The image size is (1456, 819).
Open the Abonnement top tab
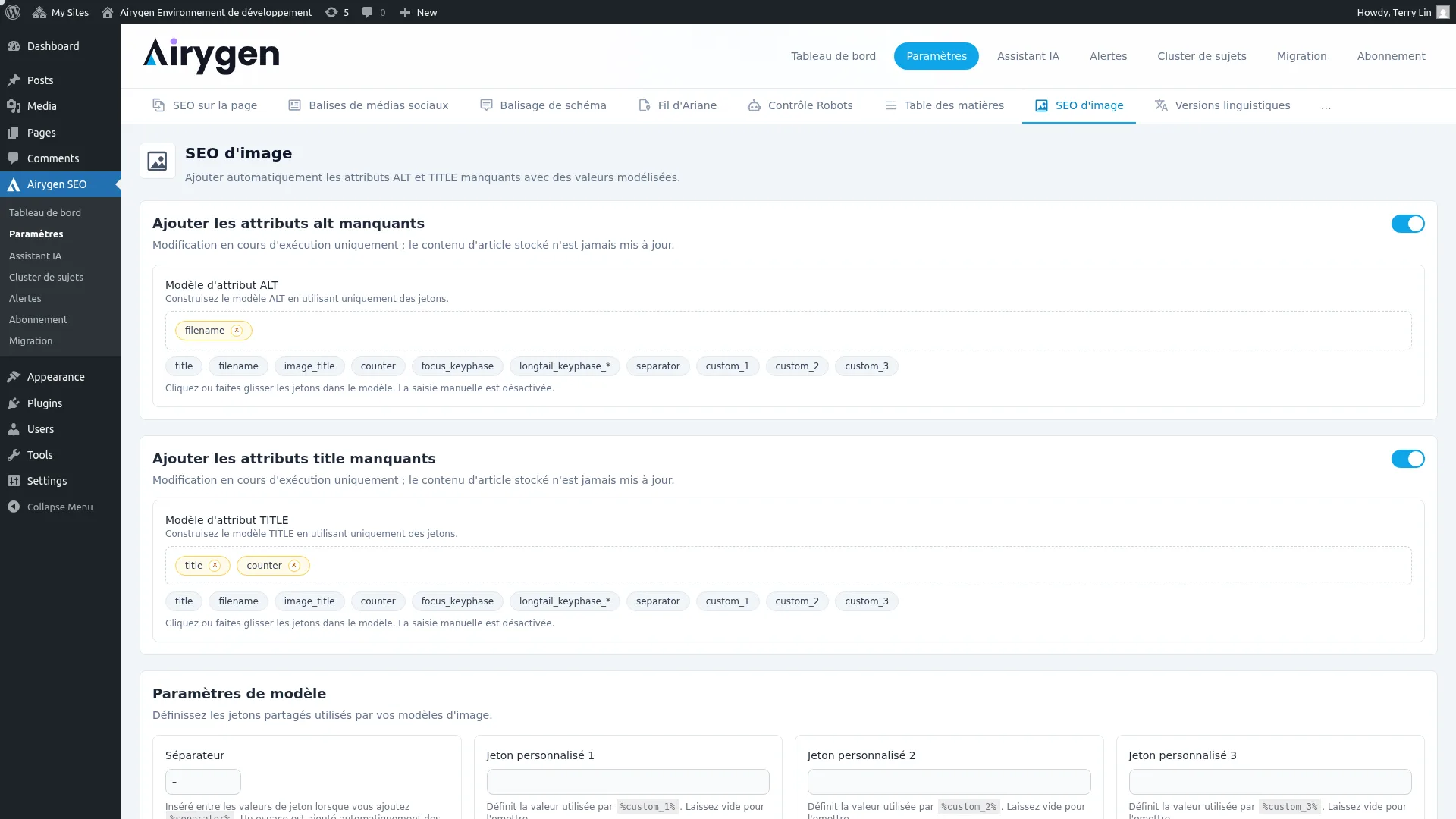click(1391, 56)
